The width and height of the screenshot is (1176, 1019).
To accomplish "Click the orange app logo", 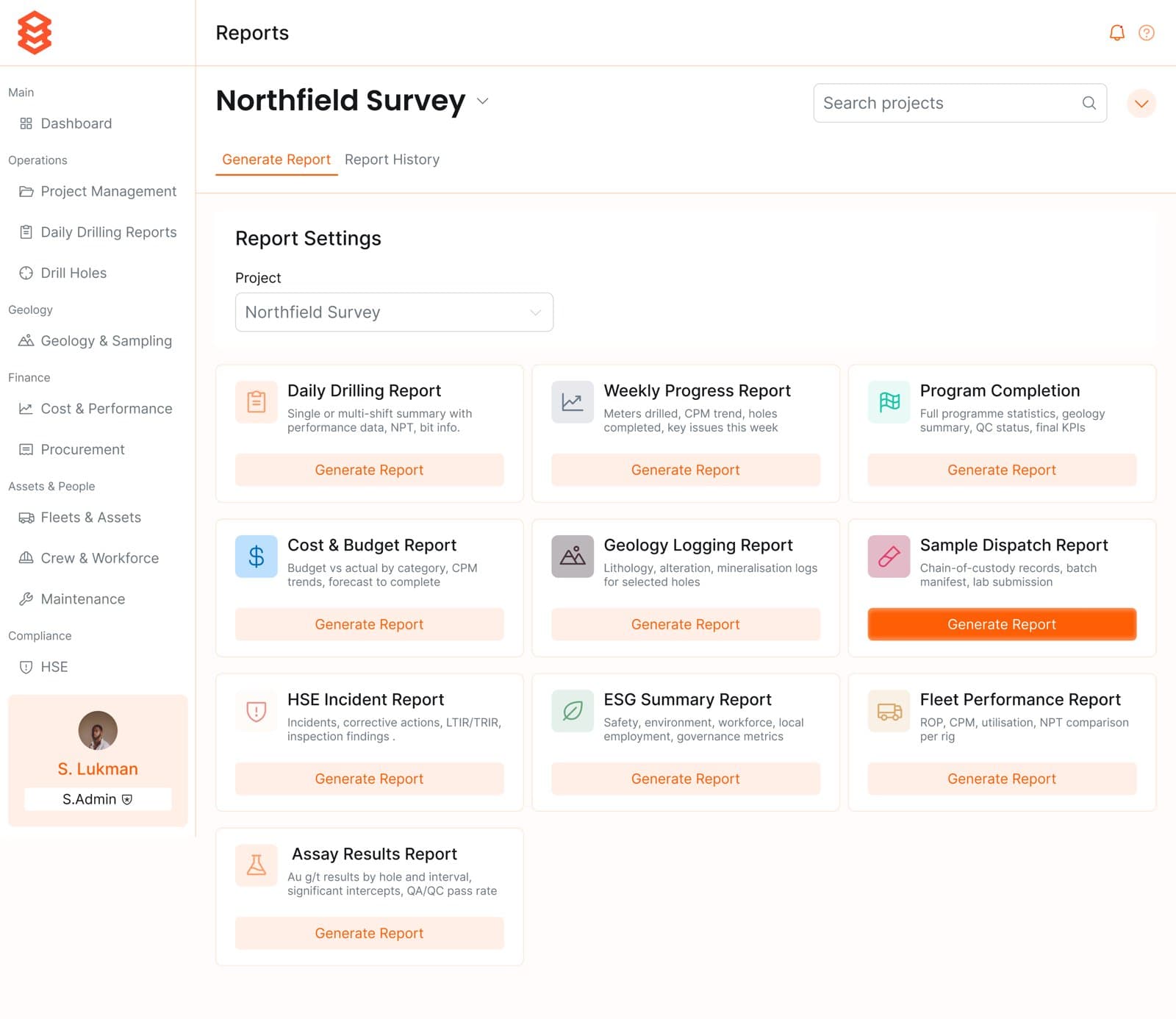I will 35,32.
